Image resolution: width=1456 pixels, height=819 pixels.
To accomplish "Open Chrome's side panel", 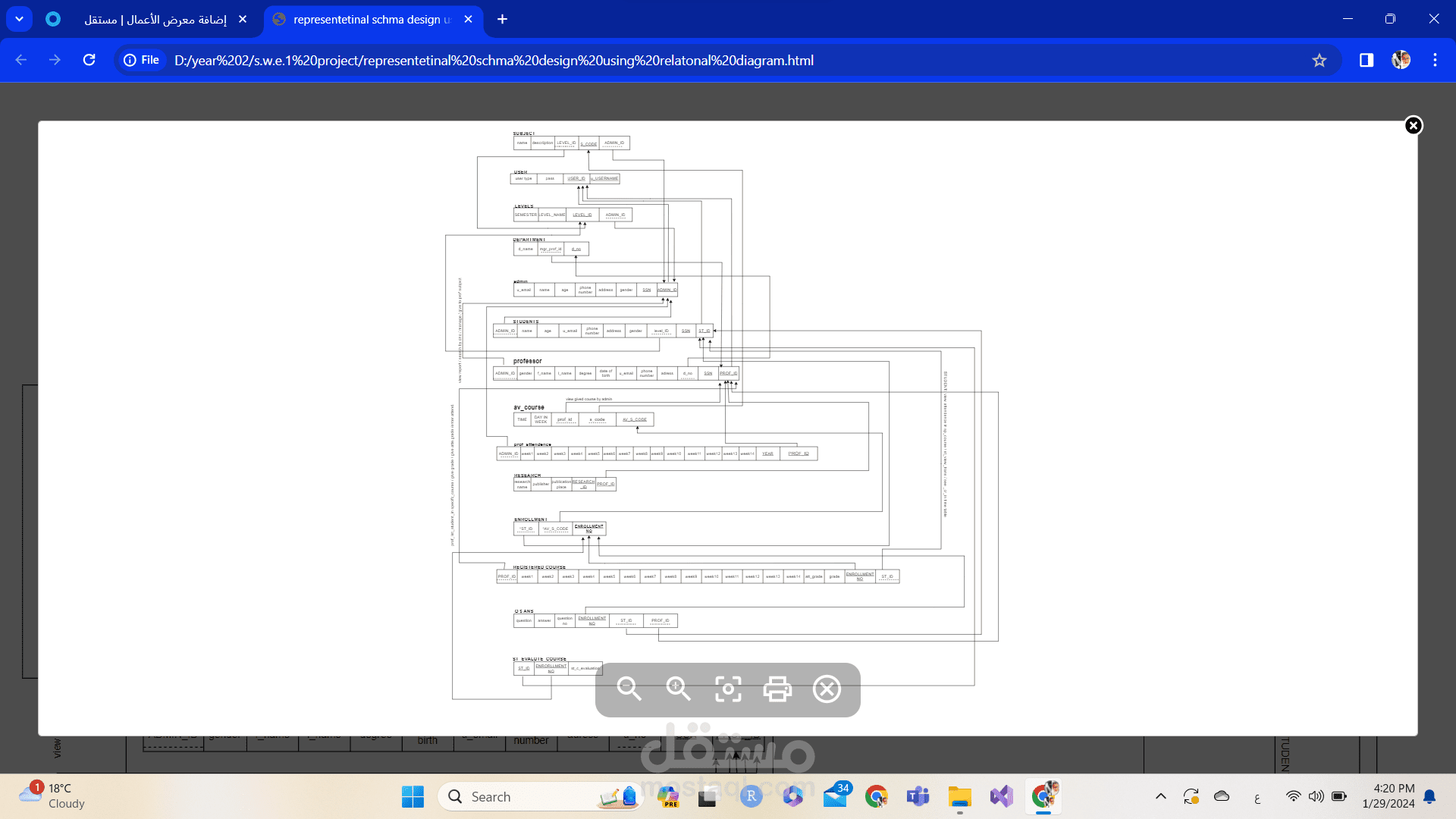I will [x=1367, y=60].
